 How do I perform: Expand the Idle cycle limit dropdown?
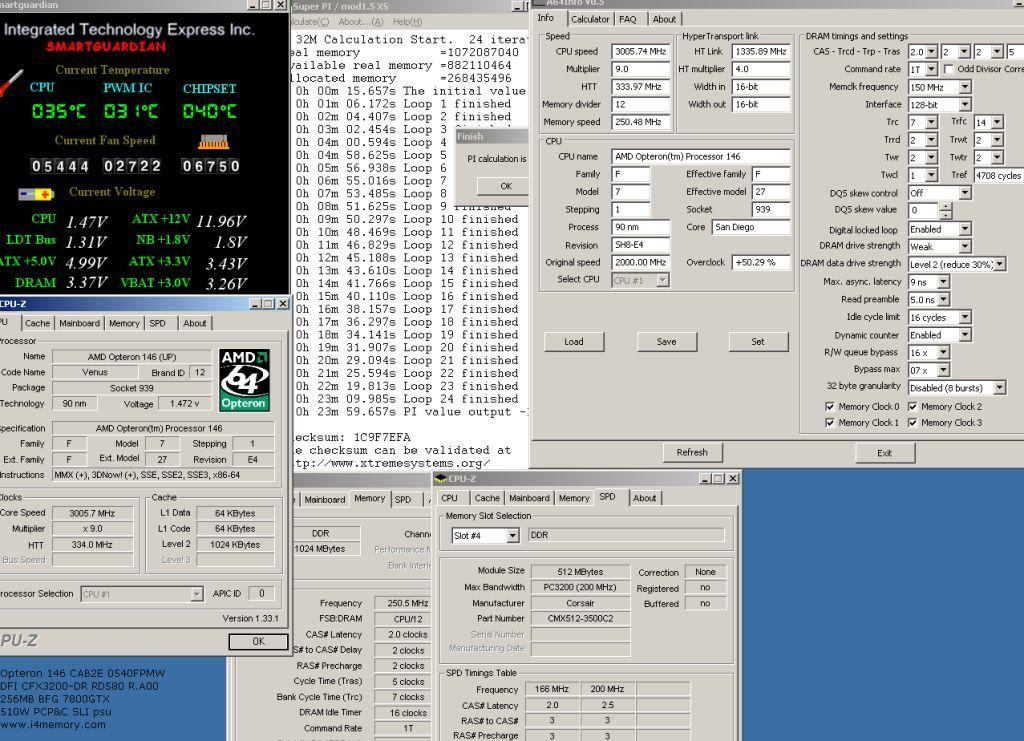(965, 317)
